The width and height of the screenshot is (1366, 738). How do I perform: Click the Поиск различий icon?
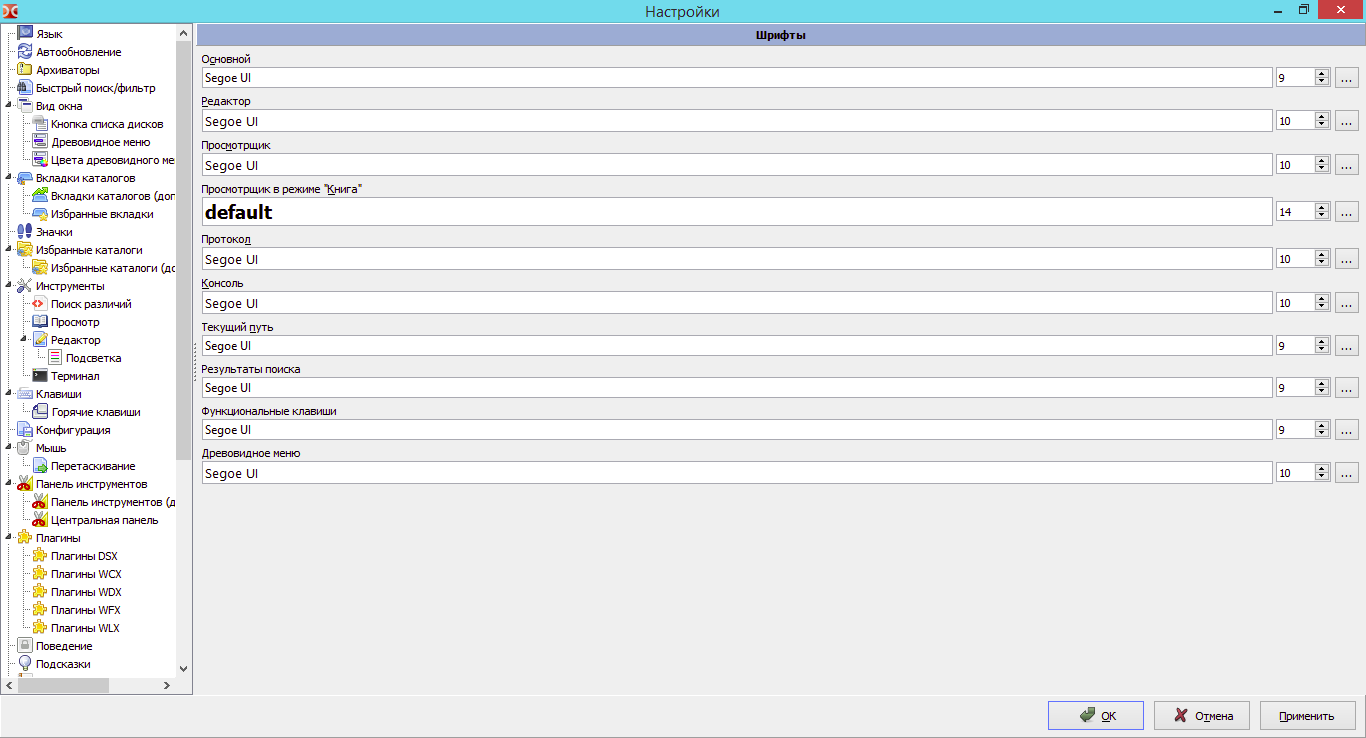pos(40,304)
